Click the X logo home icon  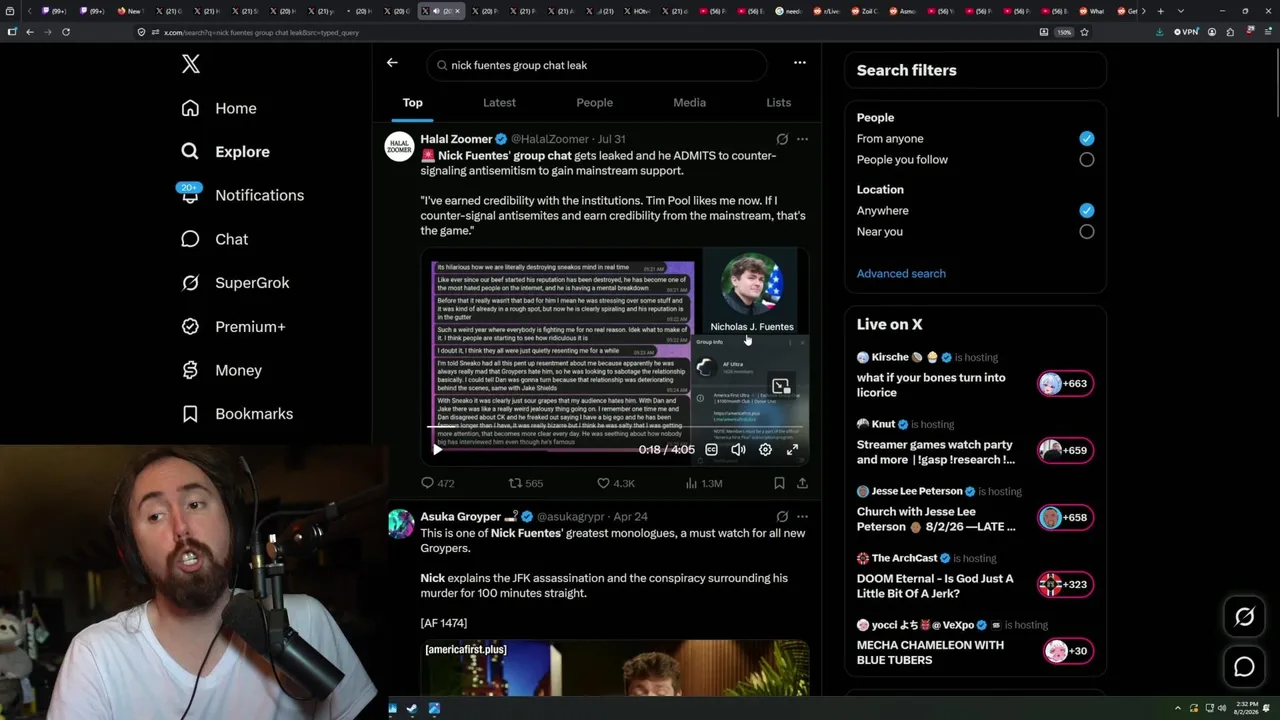click(x=191, y=65)
